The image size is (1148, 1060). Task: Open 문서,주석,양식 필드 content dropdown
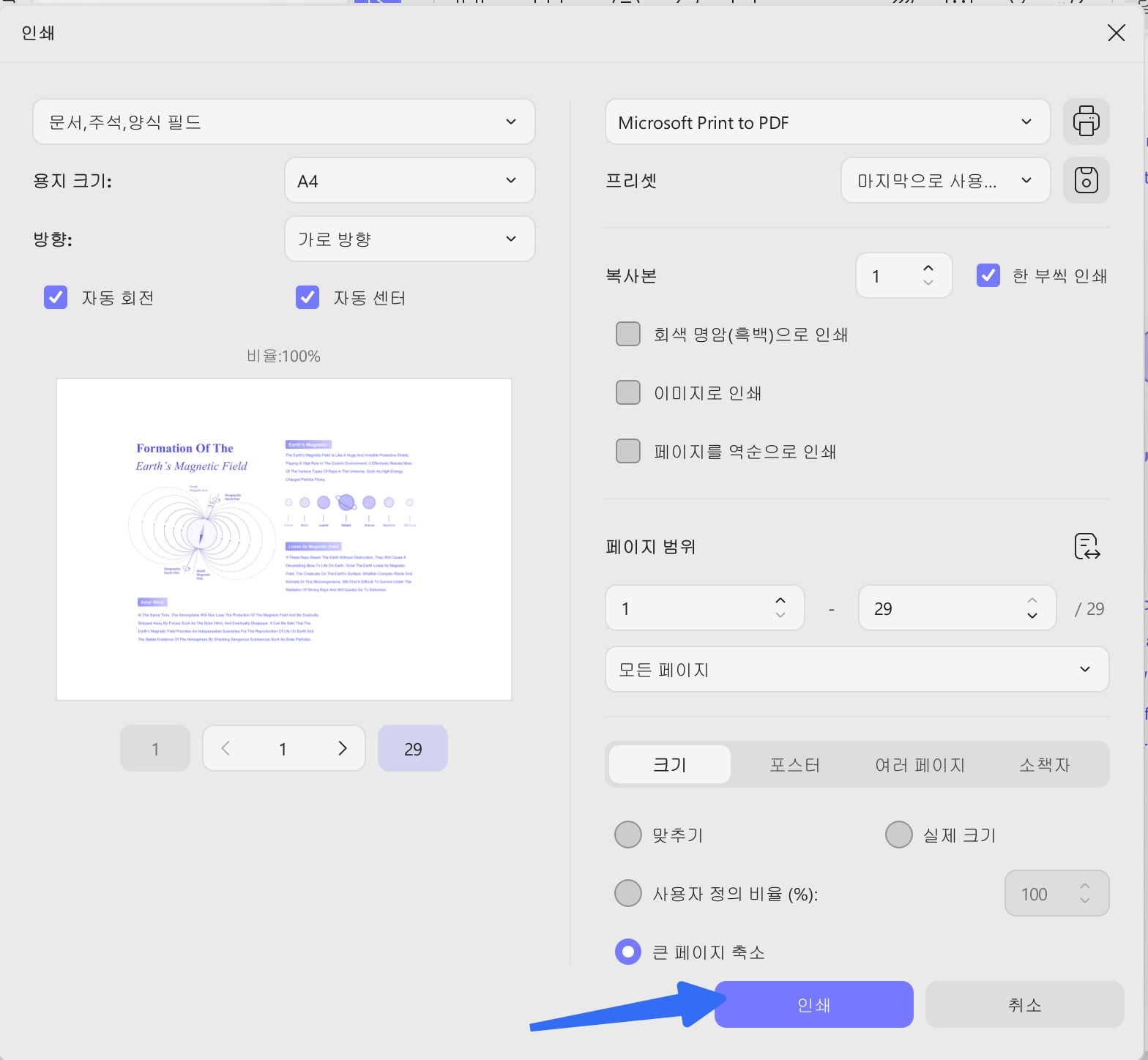pyautogui.click(x=284, y=122)
